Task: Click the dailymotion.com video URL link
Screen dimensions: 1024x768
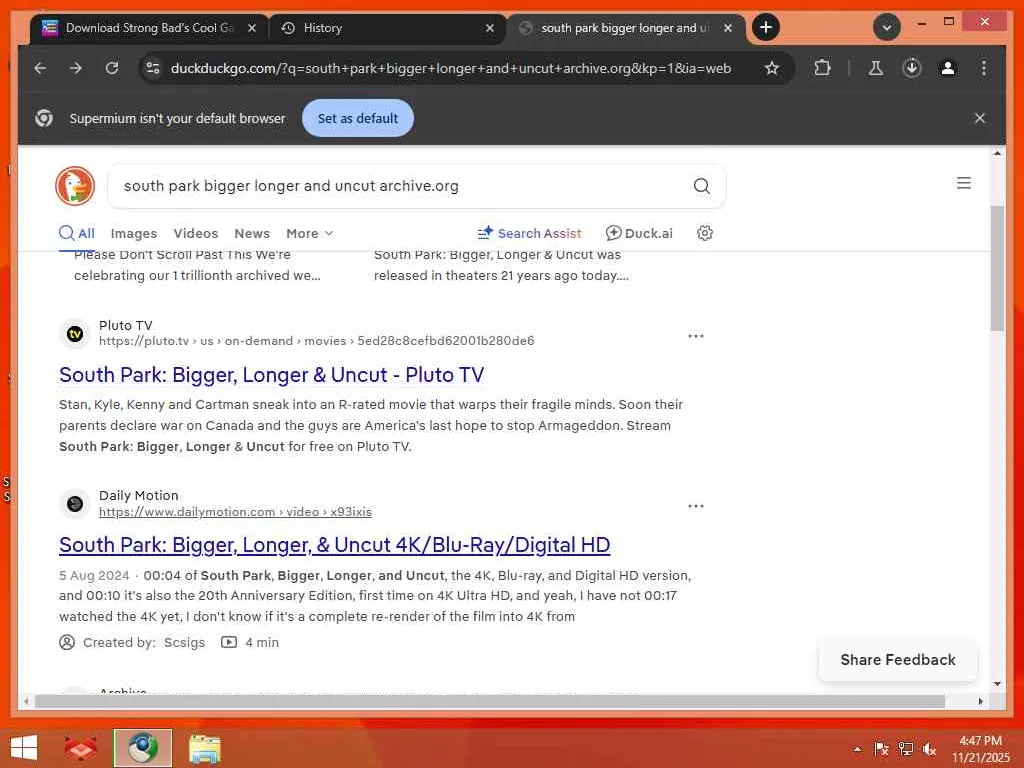Action: tap(235, 511)
